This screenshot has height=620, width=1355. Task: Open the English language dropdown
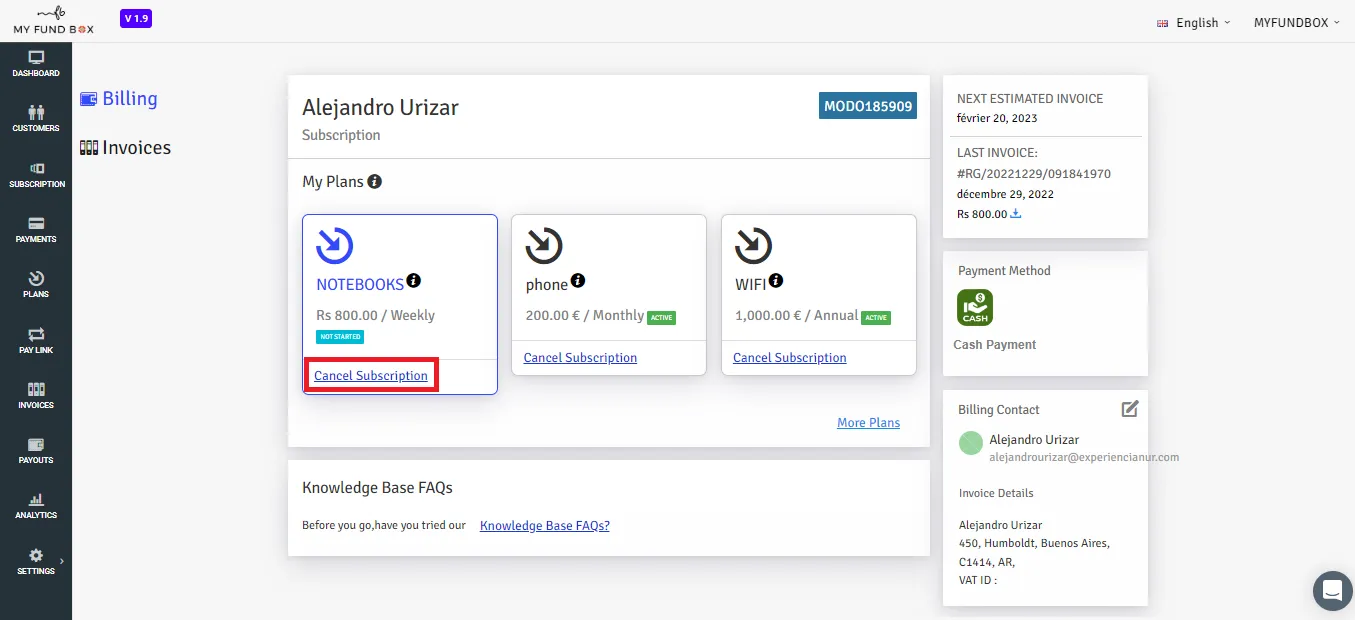pos(1193,23)
